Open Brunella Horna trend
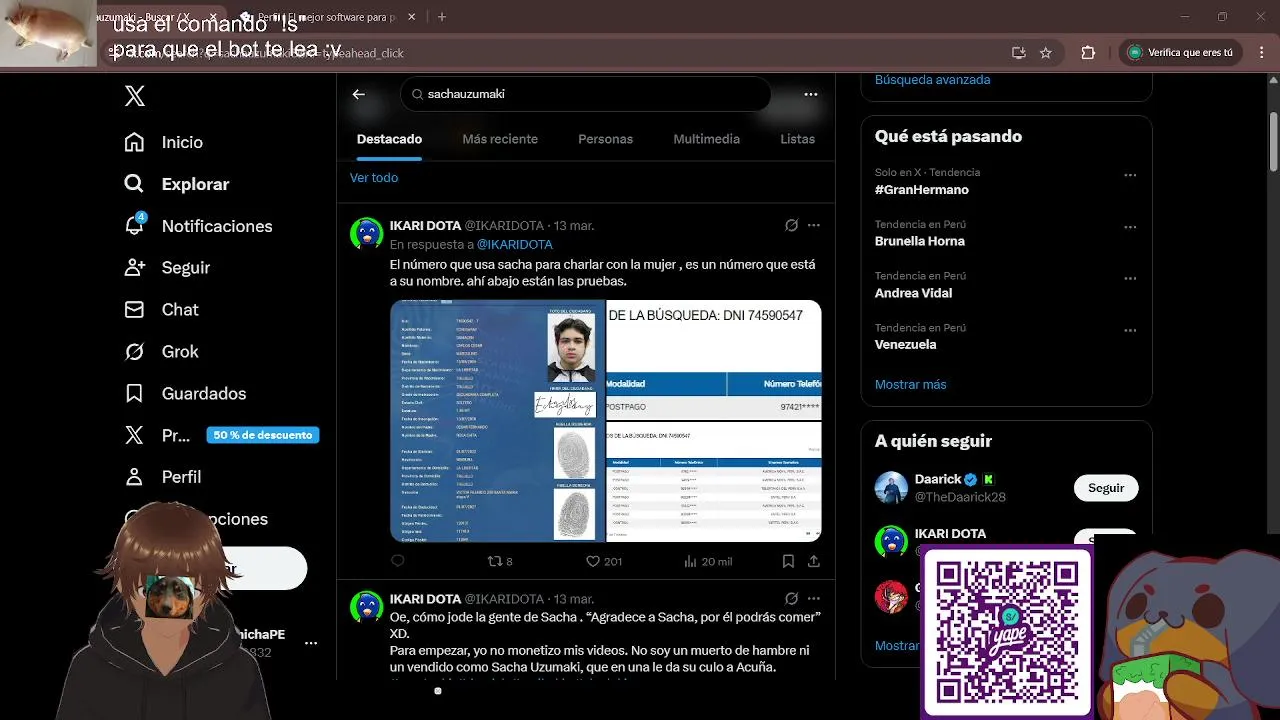 920,241
